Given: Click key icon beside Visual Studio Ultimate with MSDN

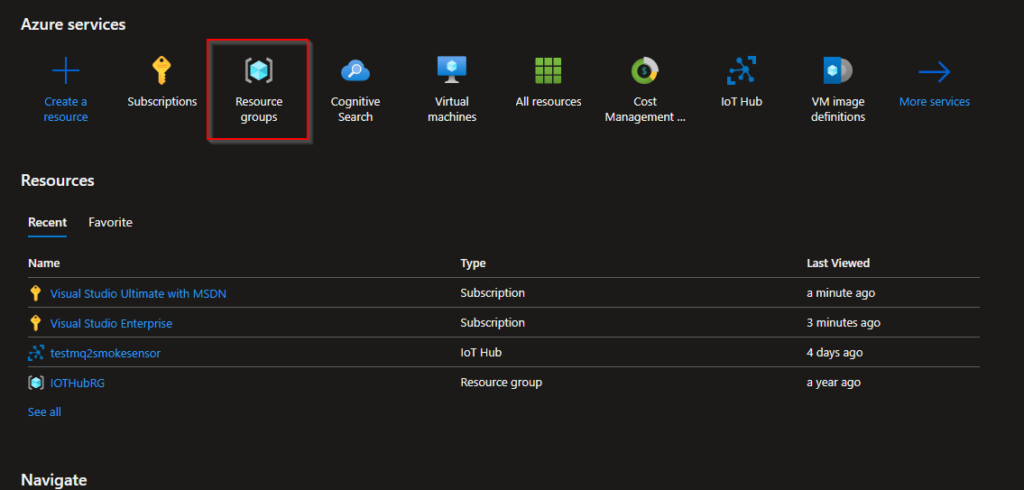Looking at the screenshot, I should 36,293.
